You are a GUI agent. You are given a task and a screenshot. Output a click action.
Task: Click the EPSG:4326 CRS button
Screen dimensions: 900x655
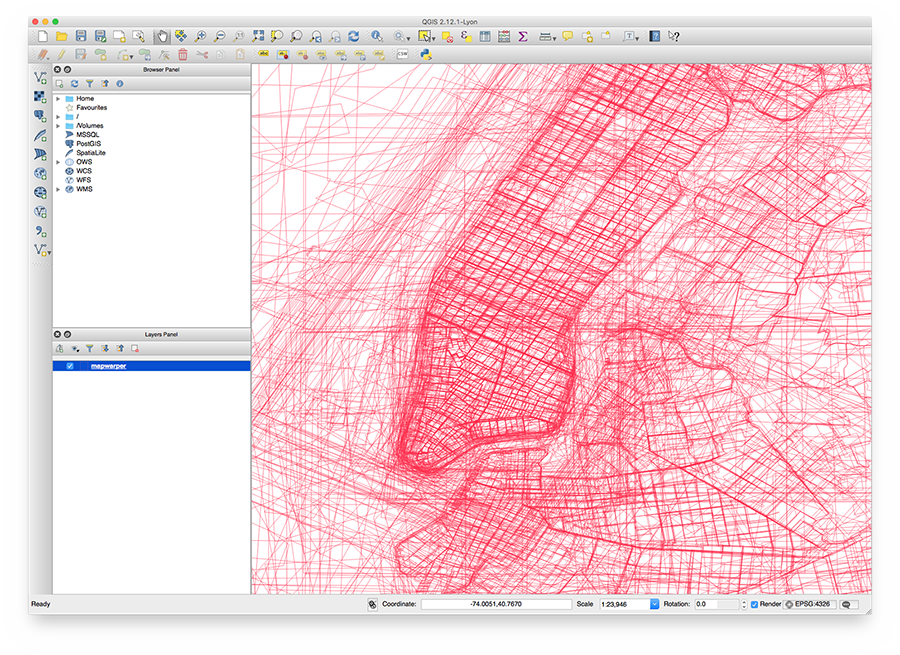tap(811, 604)
